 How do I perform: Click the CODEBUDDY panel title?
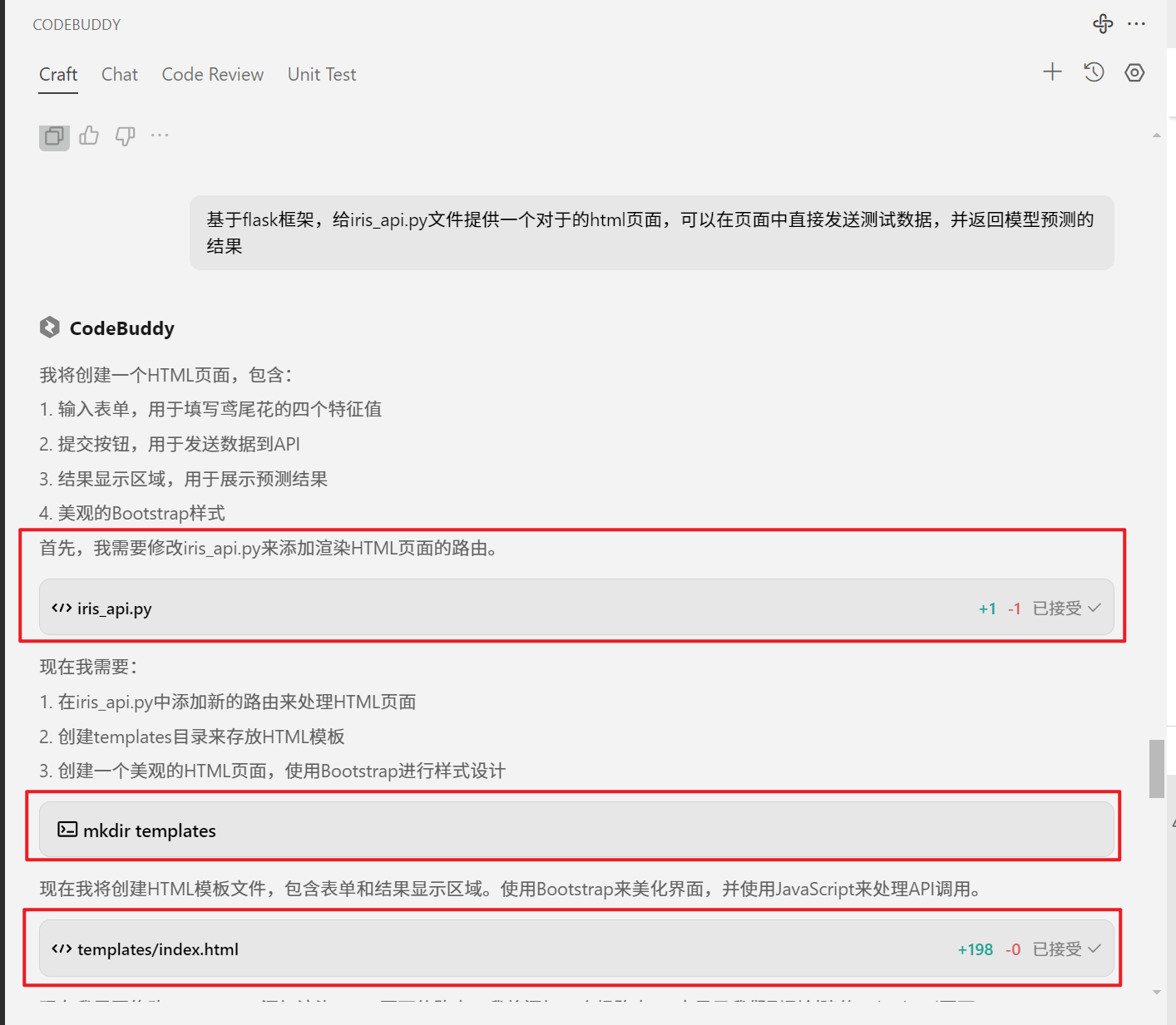(x=77, y=25)
